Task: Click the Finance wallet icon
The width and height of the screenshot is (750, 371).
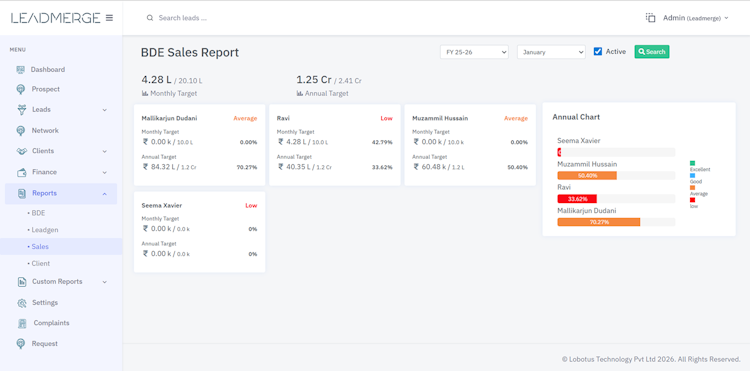Action: tap(22, 172)
